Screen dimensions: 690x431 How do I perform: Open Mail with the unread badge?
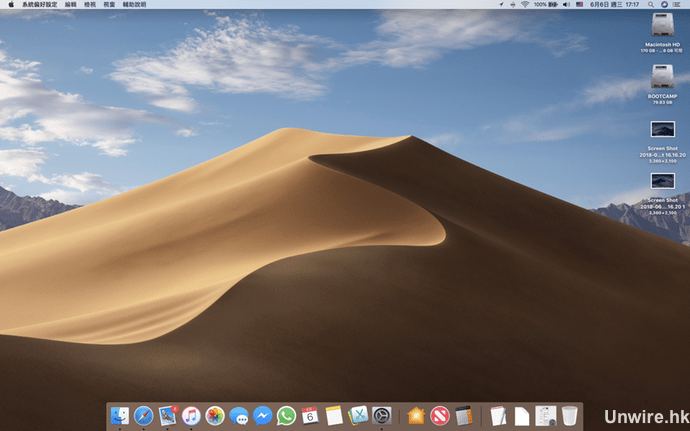click(168, 416)
